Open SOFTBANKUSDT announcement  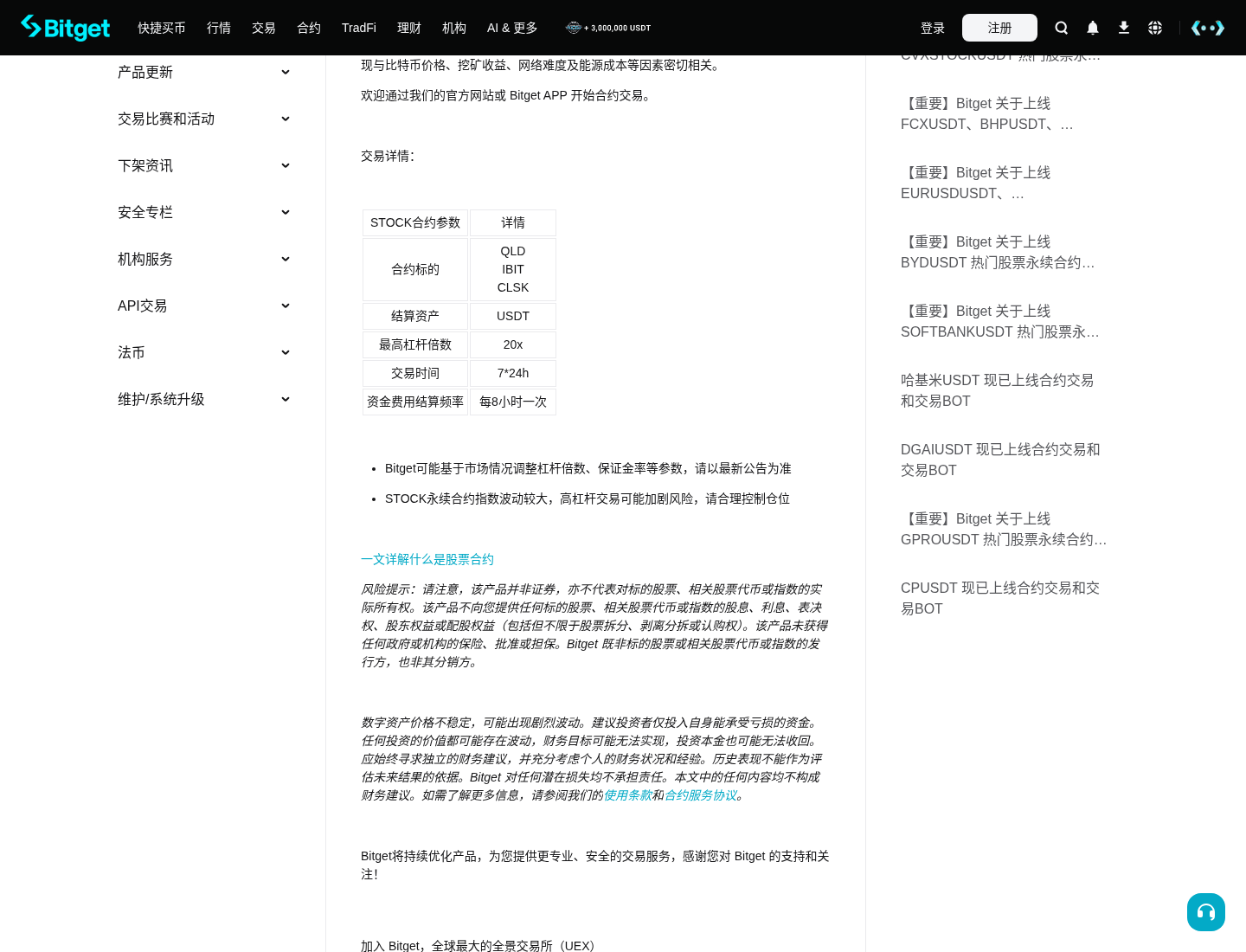tap(1000, 321)
